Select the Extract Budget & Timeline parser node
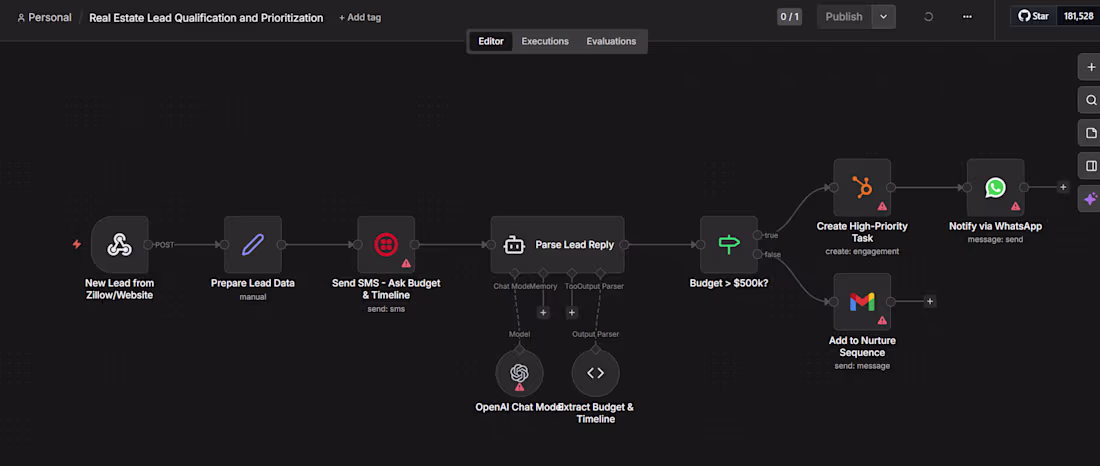 point(596,373)
